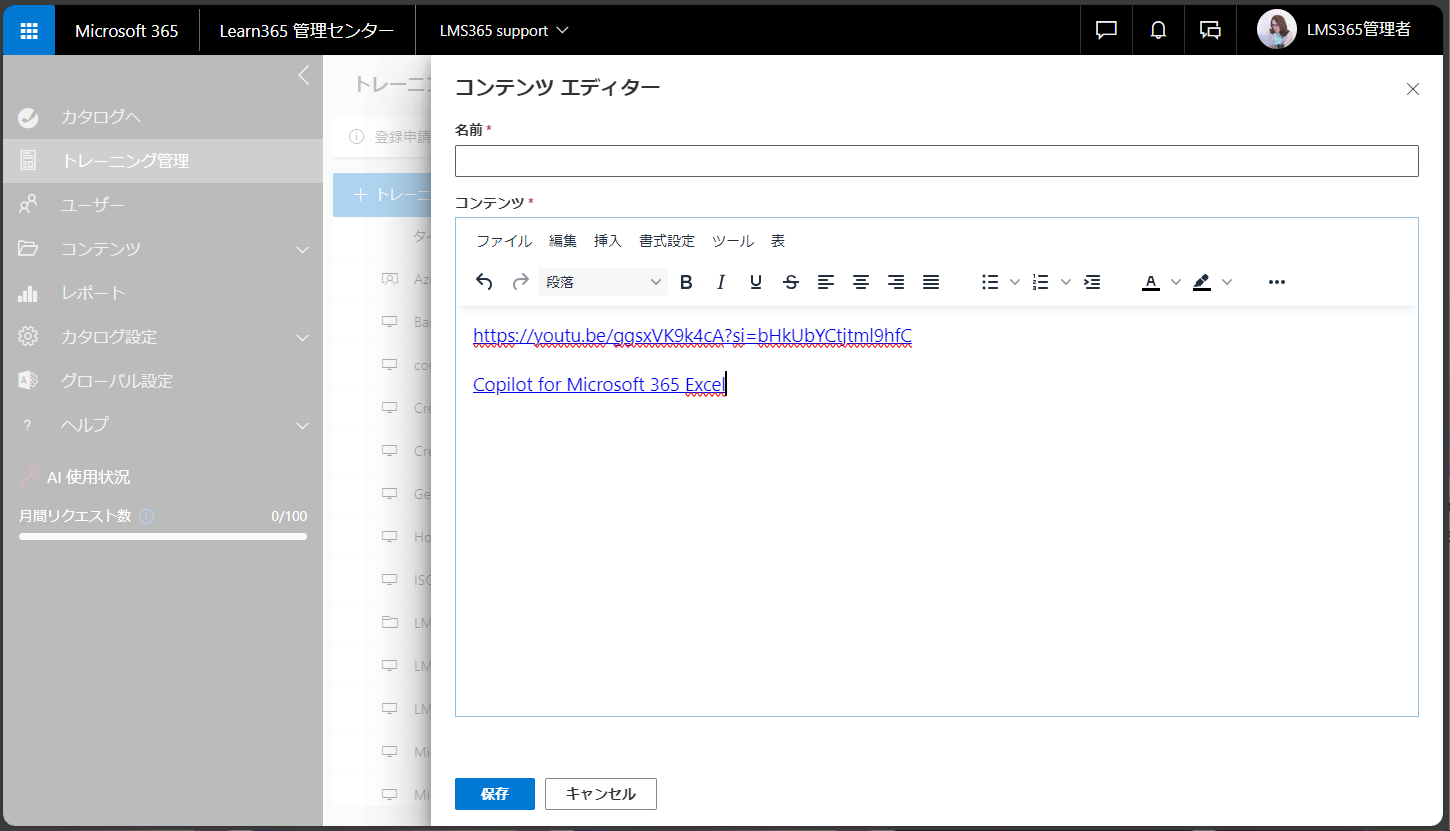Open the 表 menu
Screen dimensions: 1450x831
click(x=778, y=241)
